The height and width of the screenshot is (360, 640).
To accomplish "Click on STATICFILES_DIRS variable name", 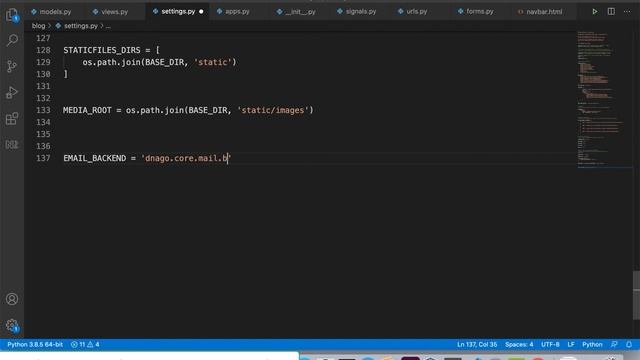I will click(102, 50).
